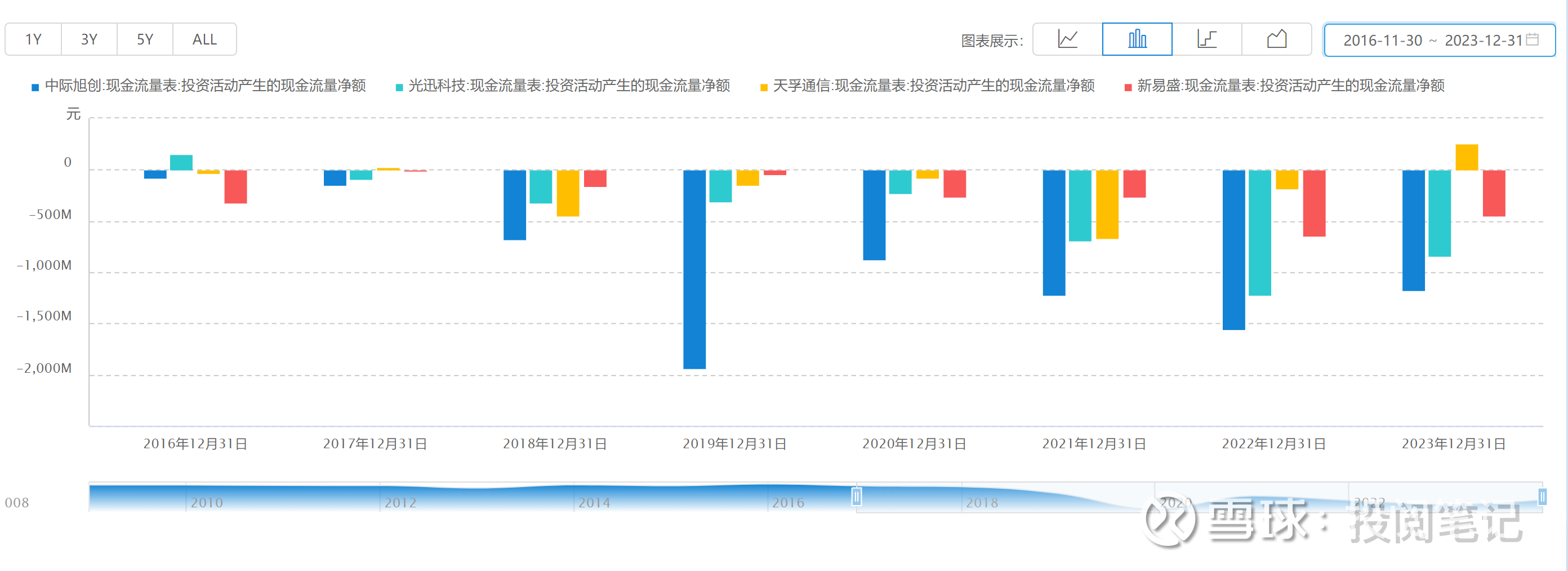Click the blue 2018 中际旭创 bar
The height and width of the screenshot is (571, 1568).
tap(515, 205)
